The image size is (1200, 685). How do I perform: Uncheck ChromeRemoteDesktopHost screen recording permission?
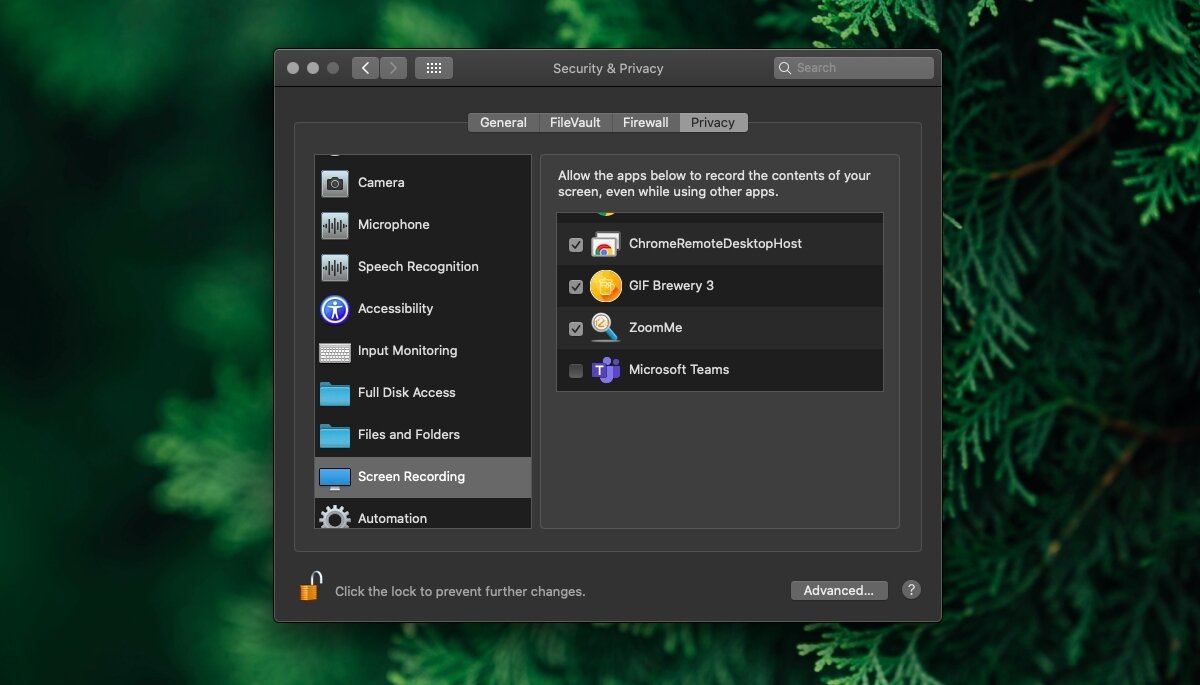pos(576,245)
